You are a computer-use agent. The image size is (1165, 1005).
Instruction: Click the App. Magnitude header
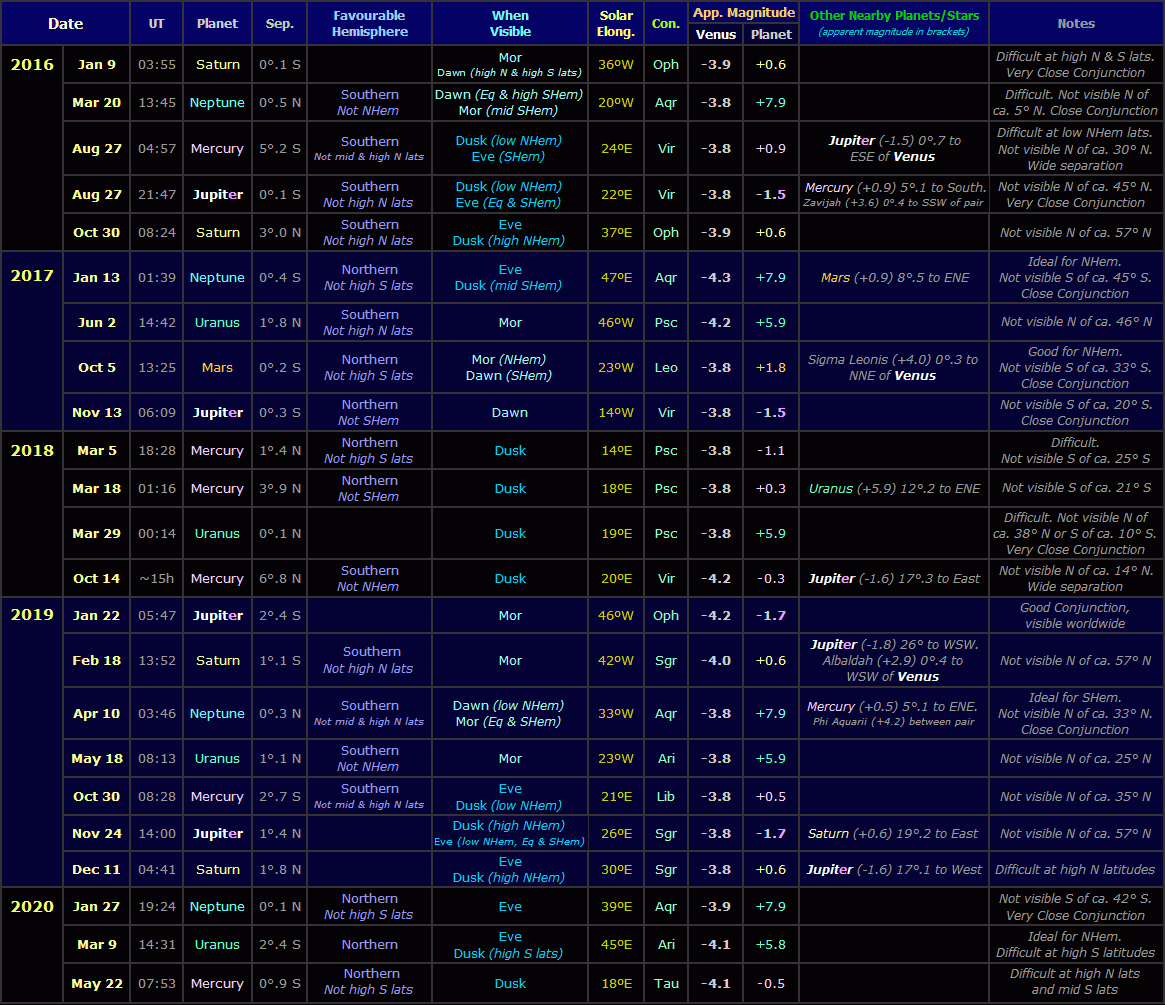point(743,12)
